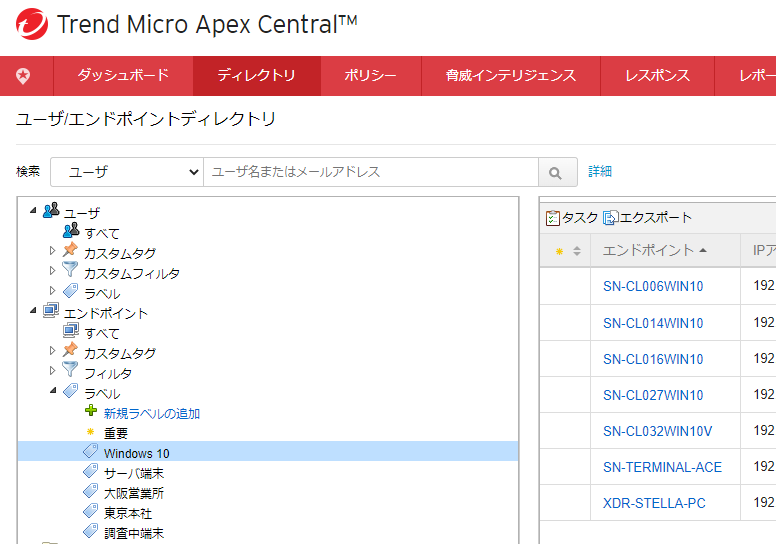This screenshot has width=776, height=544.
Task: Click the search magnifier button
Action: click(557, 172)
